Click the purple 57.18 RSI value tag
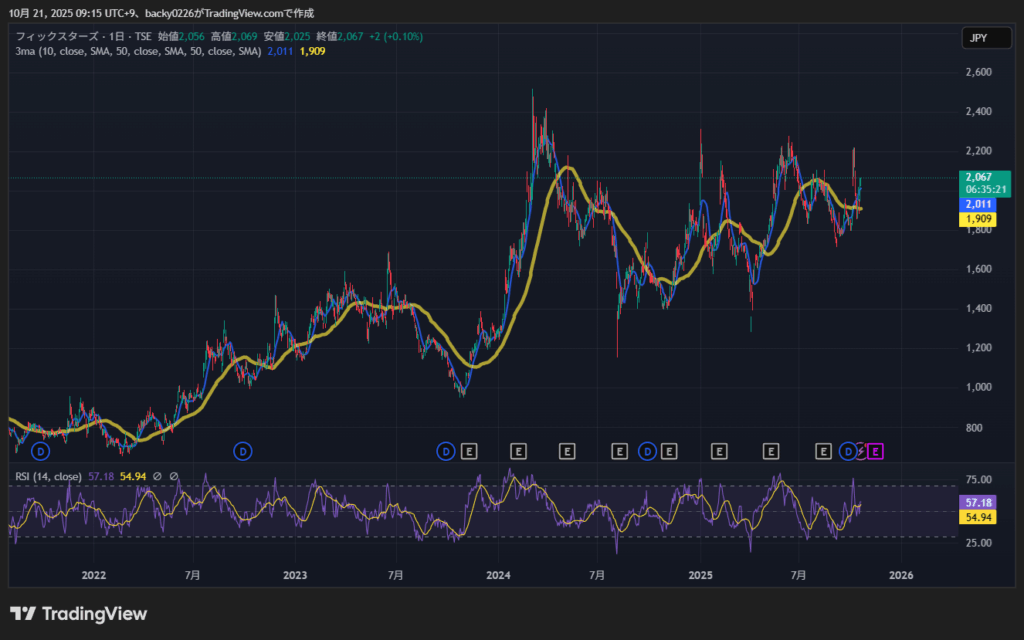 978,501
